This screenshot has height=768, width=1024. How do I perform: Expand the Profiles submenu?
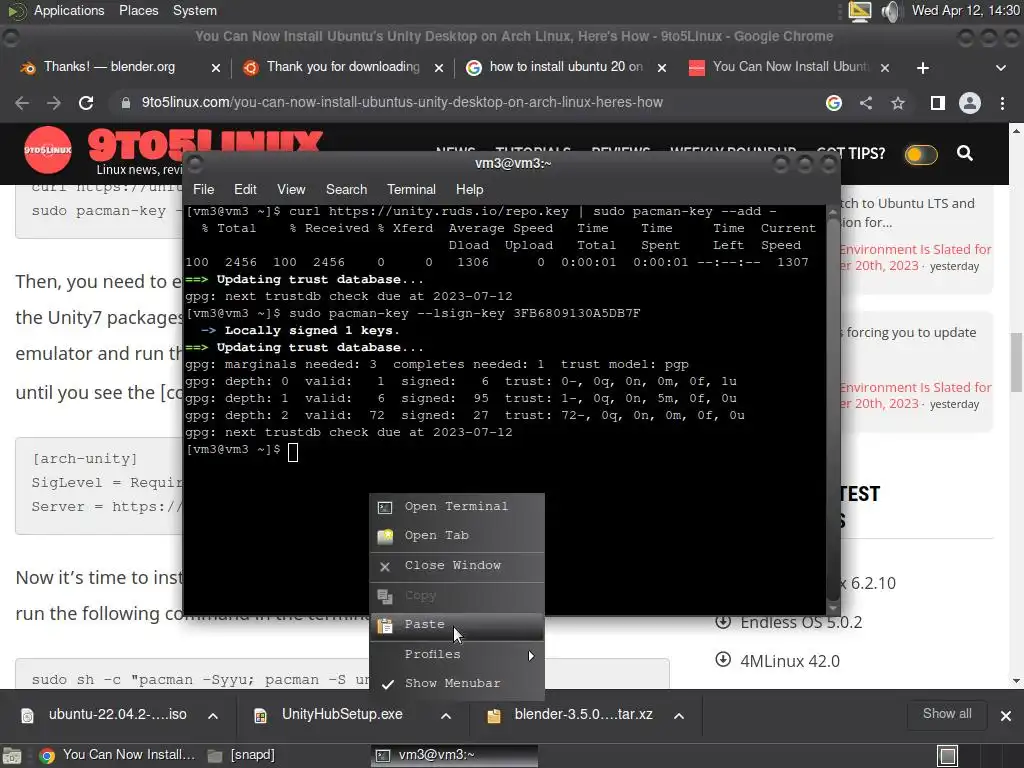tap(456, 654)
